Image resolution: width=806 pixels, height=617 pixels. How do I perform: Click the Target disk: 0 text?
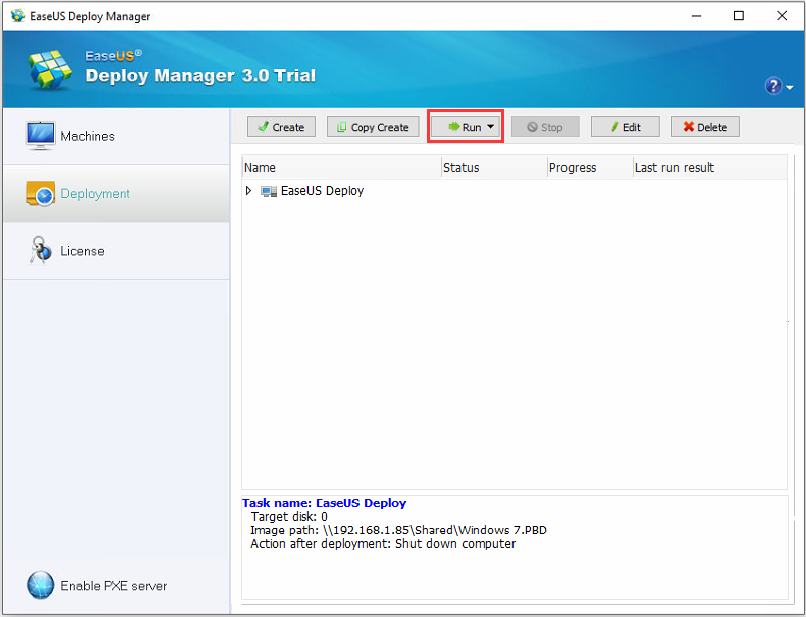tap(289, 517)
